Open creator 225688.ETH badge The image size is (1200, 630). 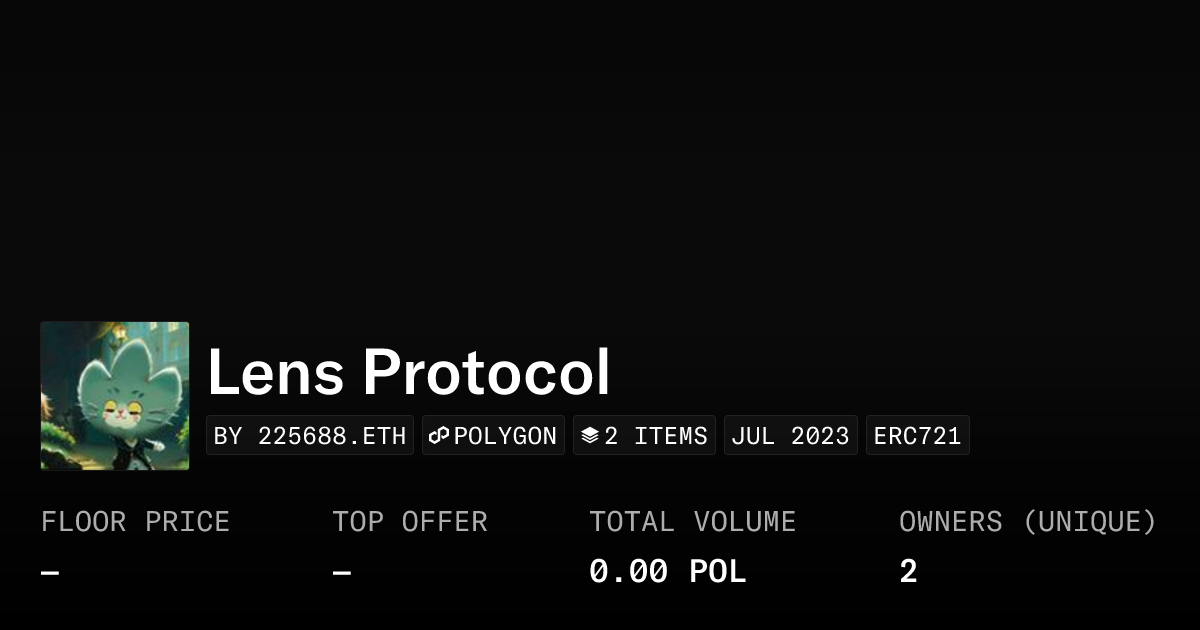(310, 436)
